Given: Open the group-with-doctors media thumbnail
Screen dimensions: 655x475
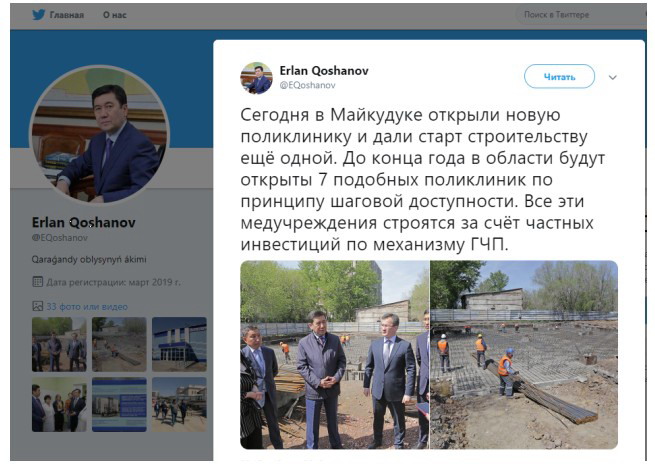Looking at the screenshot, I should click(x=59, y=405).
